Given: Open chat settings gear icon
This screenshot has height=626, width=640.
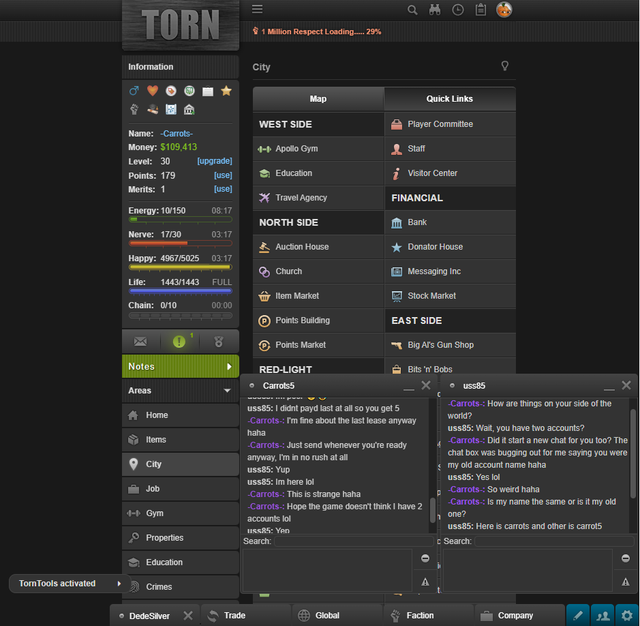Looking at the screenshot, I should [627, 615].
